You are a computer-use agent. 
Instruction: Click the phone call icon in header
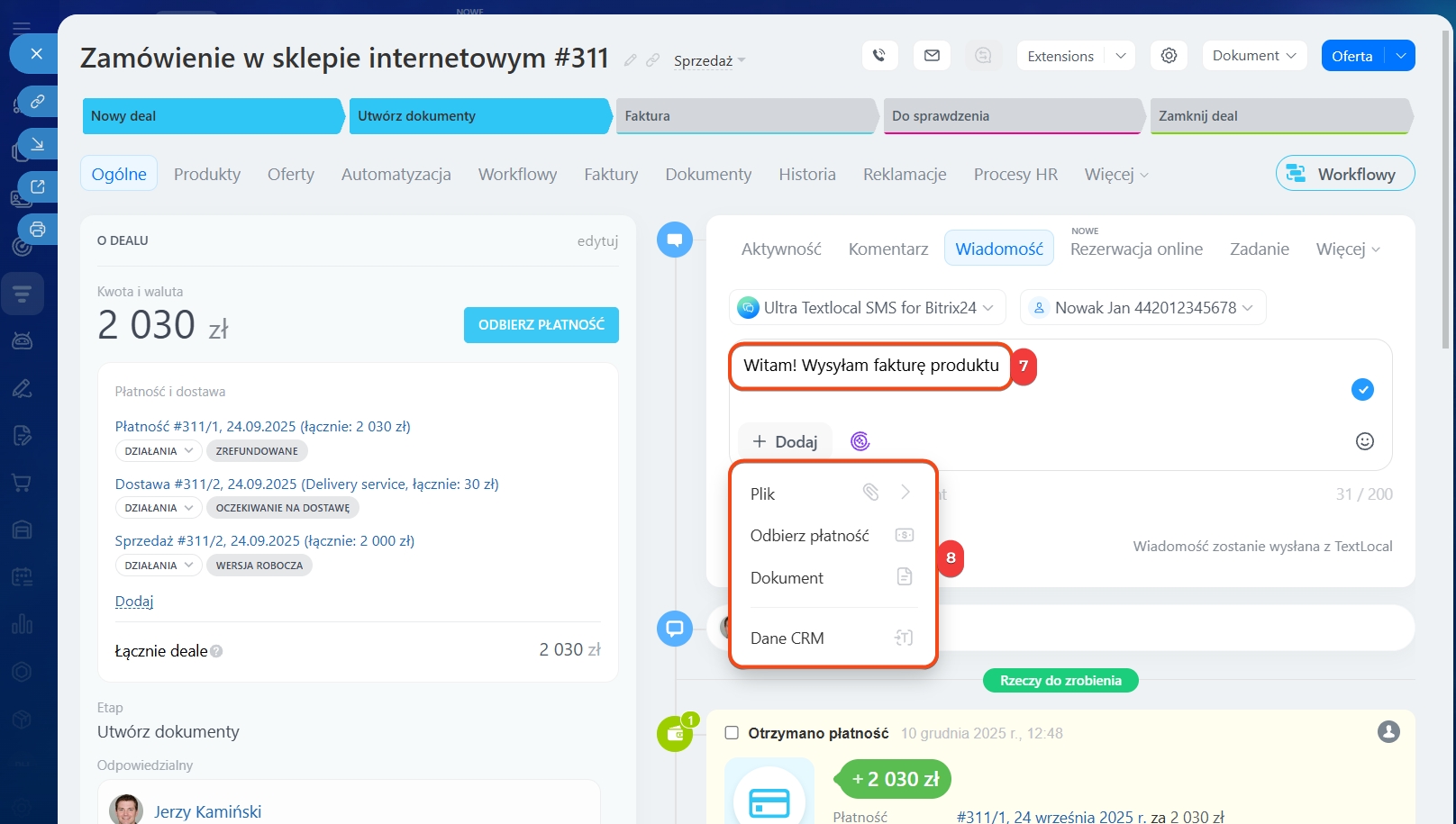879,56
